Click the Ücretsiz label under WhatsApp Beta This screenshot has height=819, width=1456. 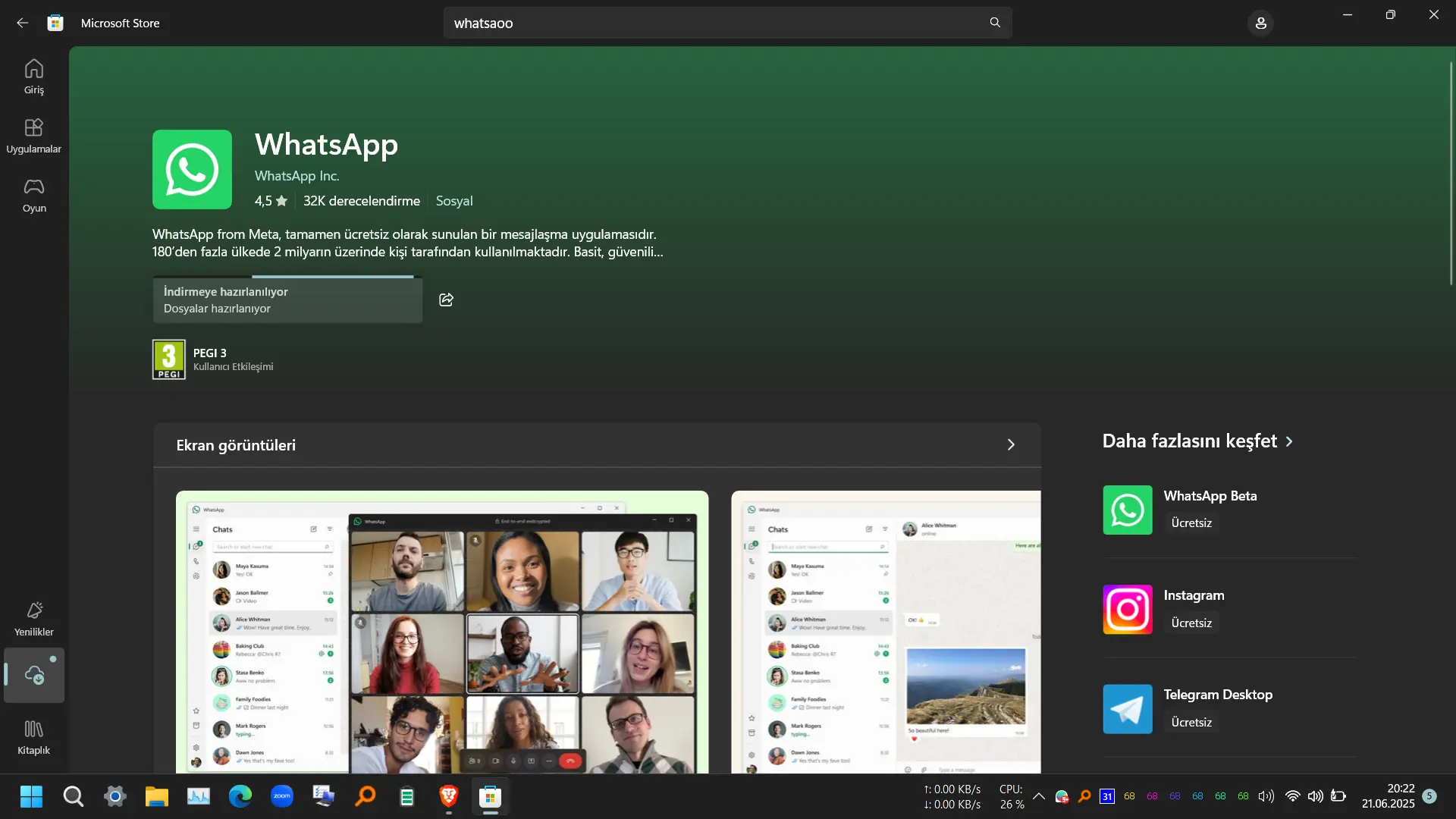tap(1191, 523)
